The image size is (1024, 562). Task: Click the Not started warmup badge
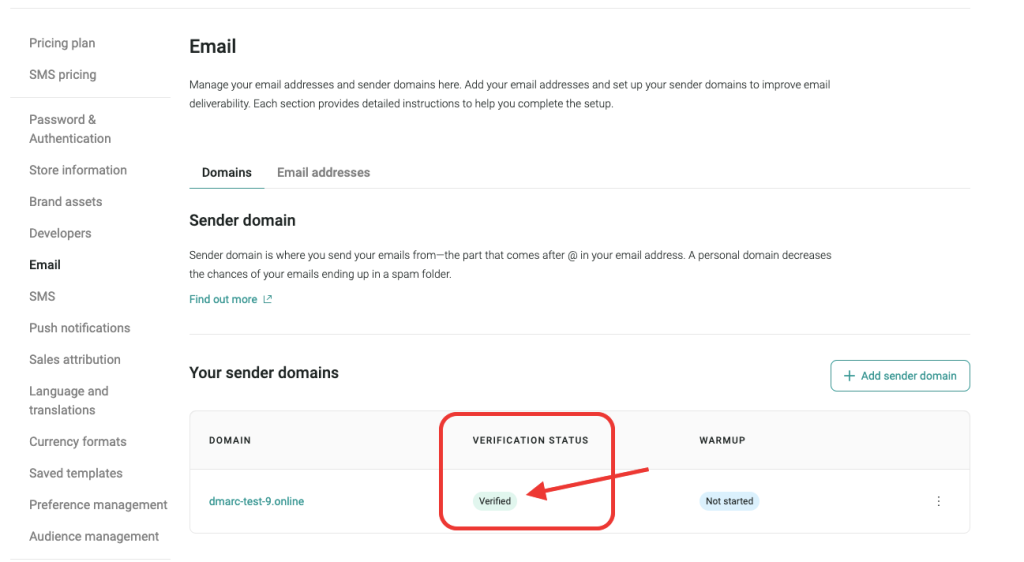729,501
